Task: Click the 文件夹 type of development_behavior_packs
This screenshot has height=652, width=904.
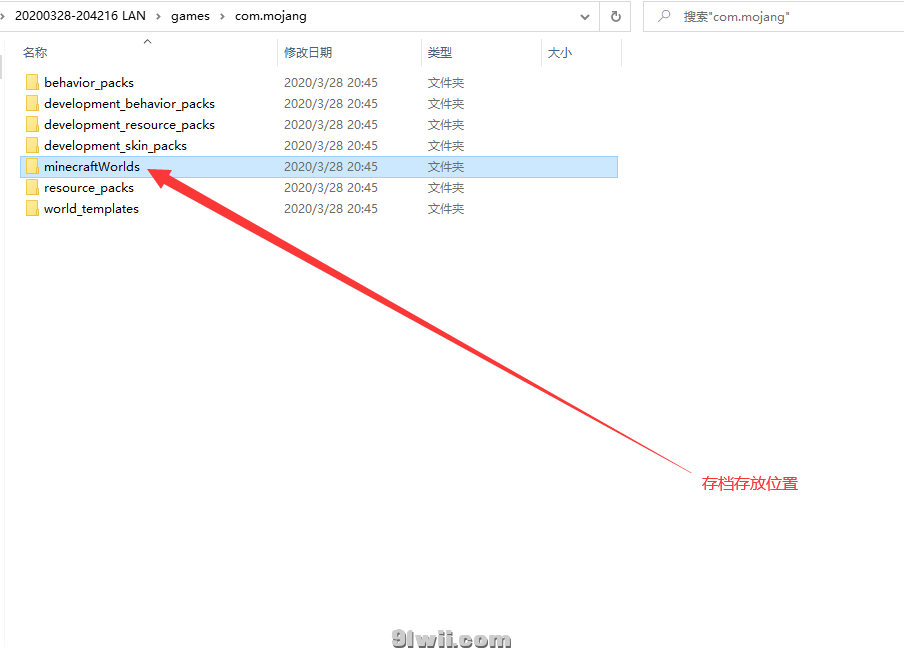Action: [446, 104]
